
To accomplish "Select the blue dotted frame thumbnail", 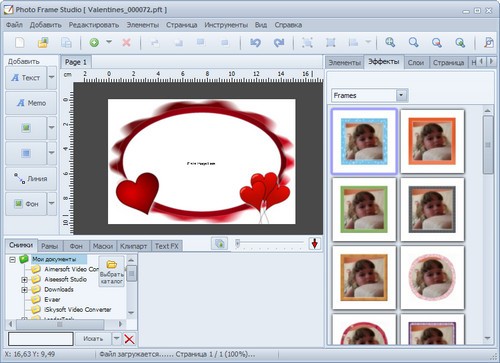I will click(x=364, y=141).
